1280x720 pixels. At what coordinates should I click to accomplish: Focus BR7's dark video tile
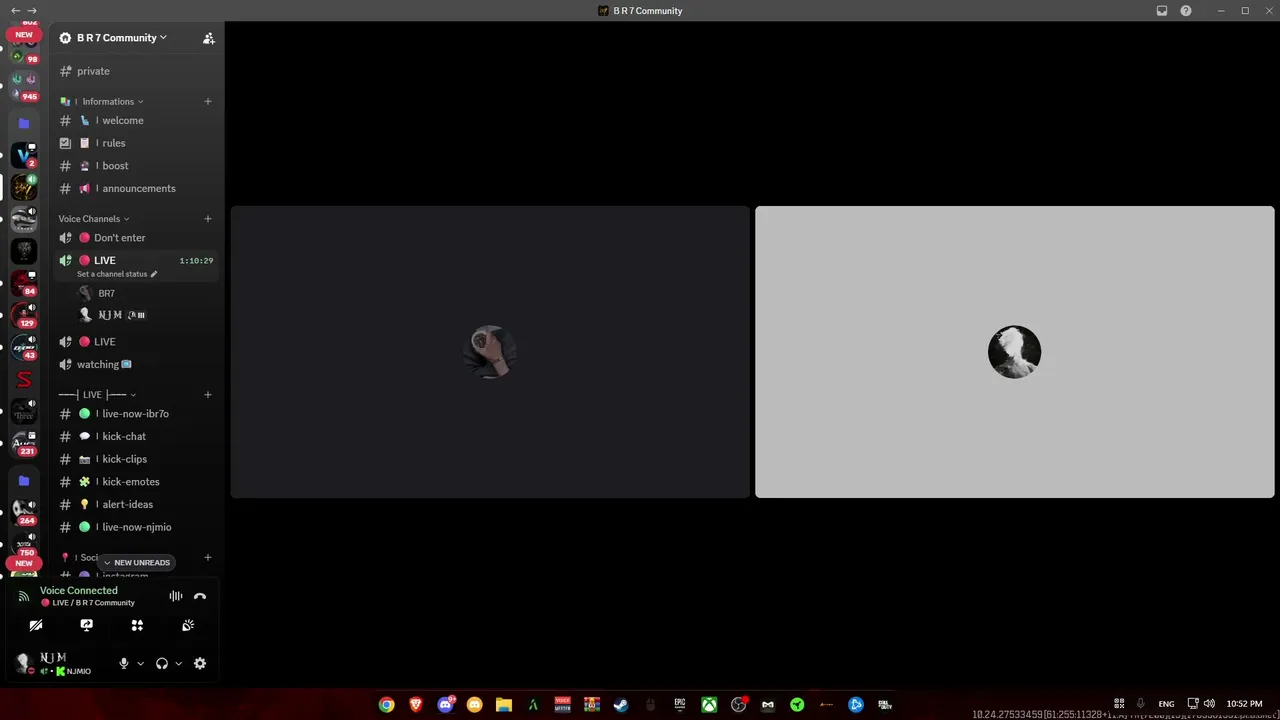tap(490, 352)
